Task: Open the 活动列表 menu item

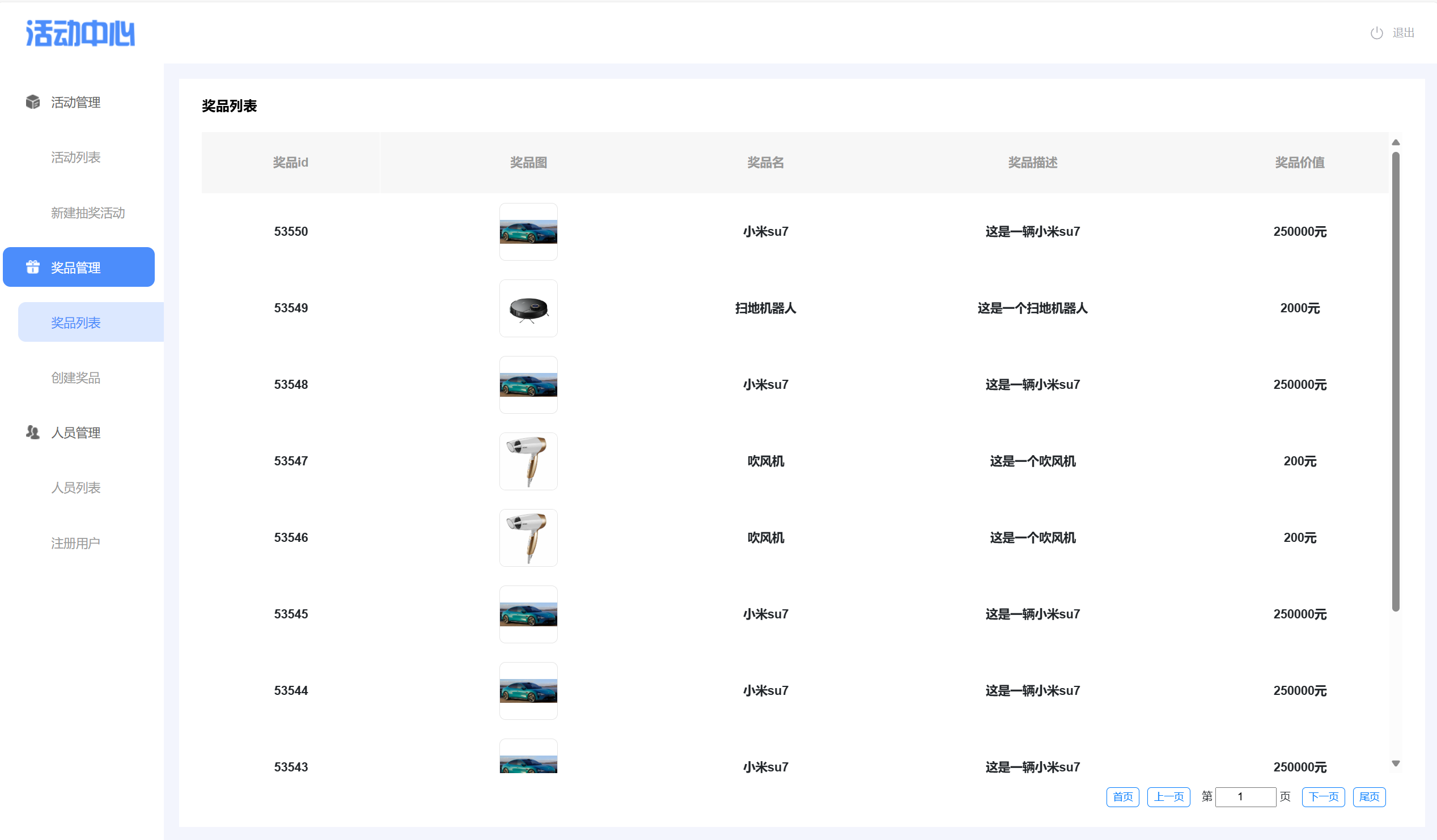Action: coord(76,158)
